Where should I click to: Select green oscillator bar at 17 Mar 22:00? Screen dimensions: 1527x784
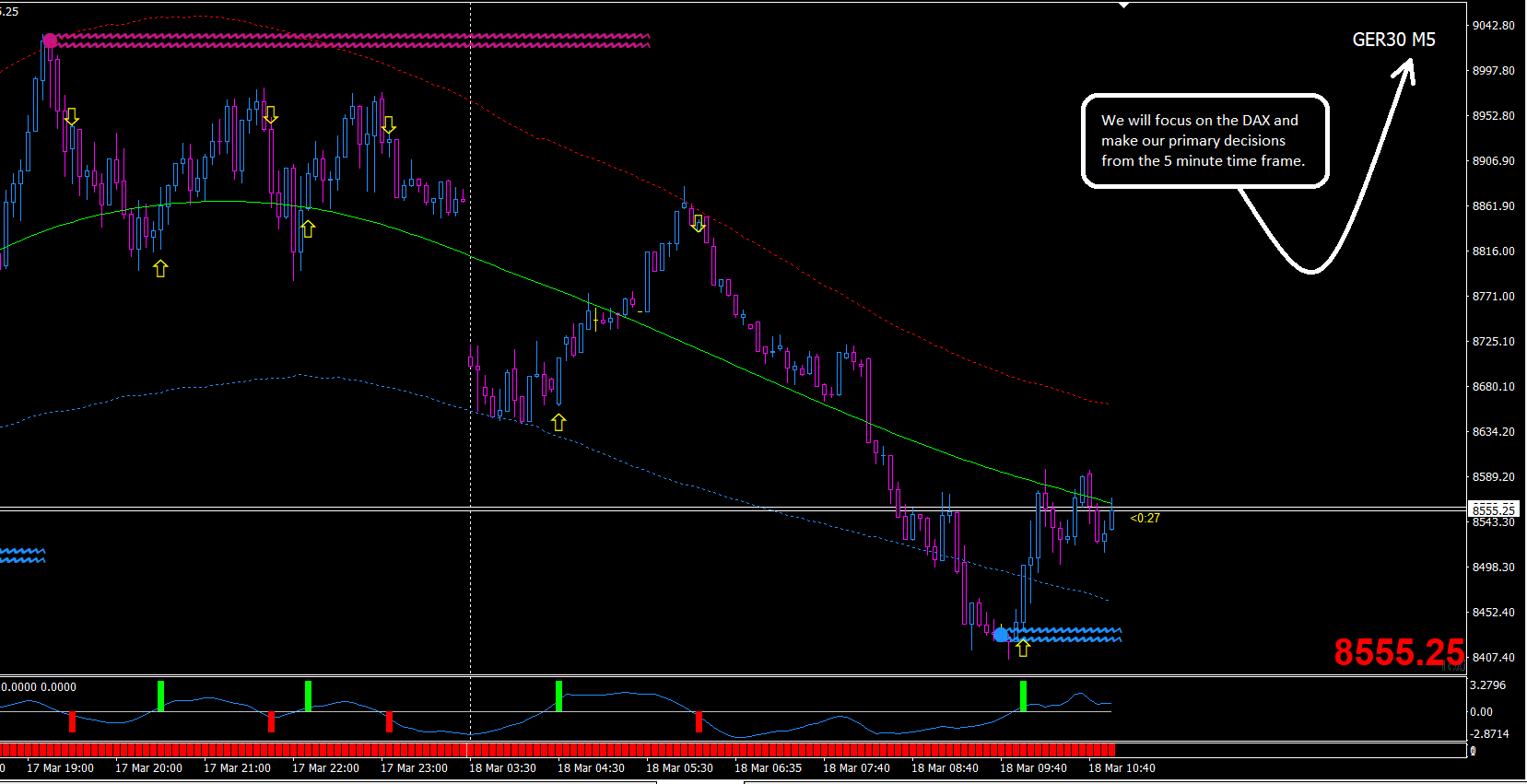pyautogui.click(x=308, y=696)
